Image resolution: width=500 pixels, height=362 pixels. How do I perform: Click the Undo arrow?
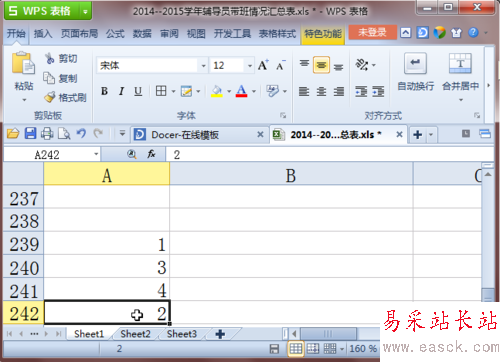[x=81, y=134]
